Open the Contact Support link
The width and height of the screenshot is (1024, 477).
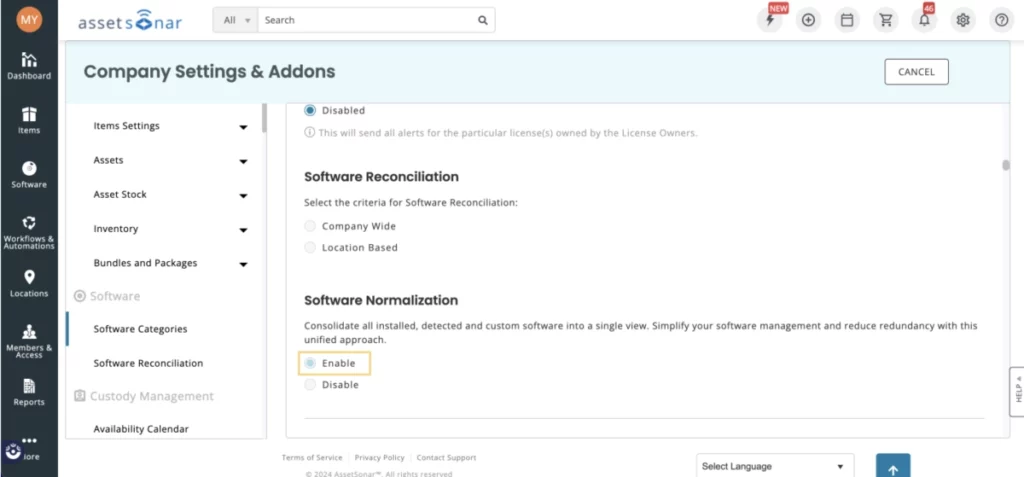[446, 457]
